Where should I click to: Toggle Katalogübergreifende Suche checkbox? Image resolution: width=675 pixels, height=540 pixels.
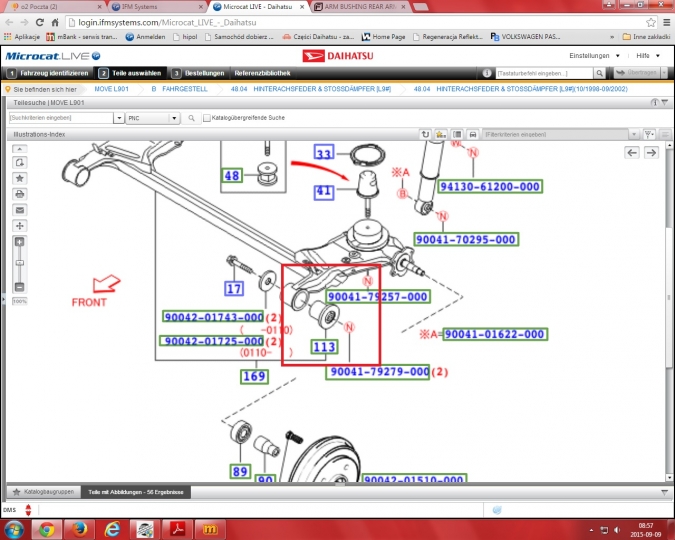207,118
